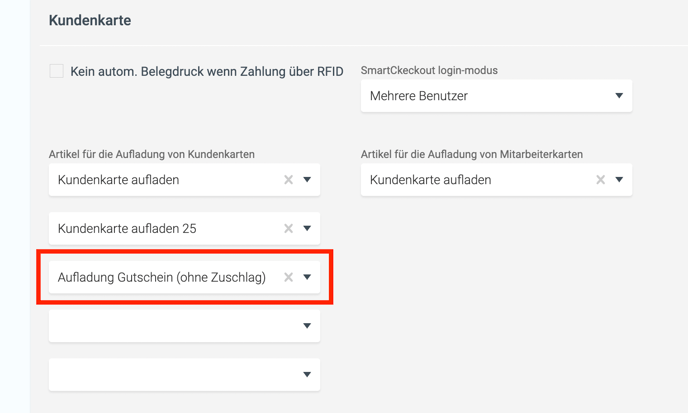The height and width of the screenshot is (413, 688).
Task: Expand Mitarbeiterkarten article dropdown arrow
Action: [619, 180]
